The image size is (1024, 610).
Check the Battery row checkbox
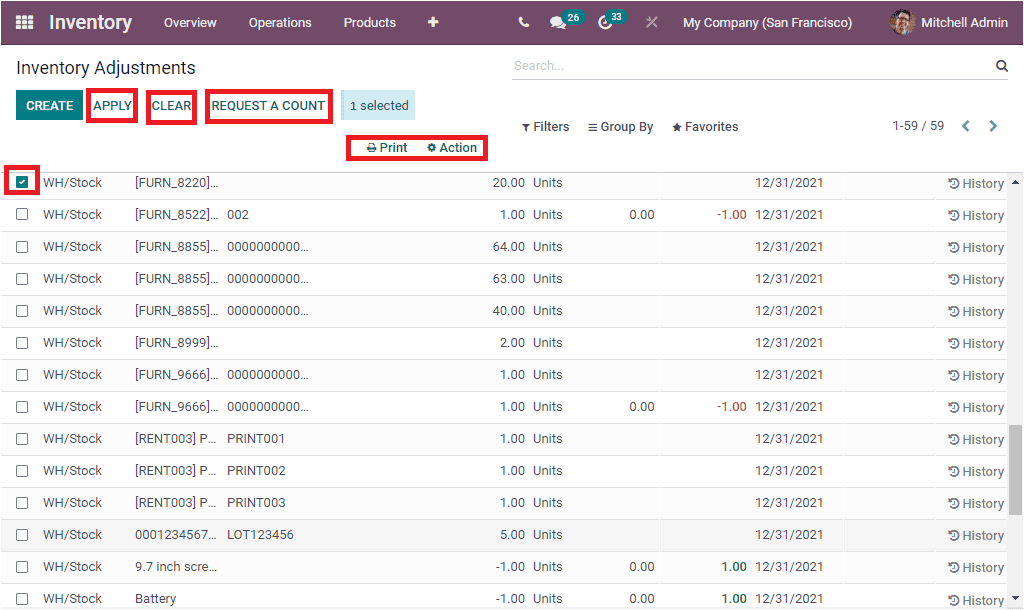(x=22, y=598)
